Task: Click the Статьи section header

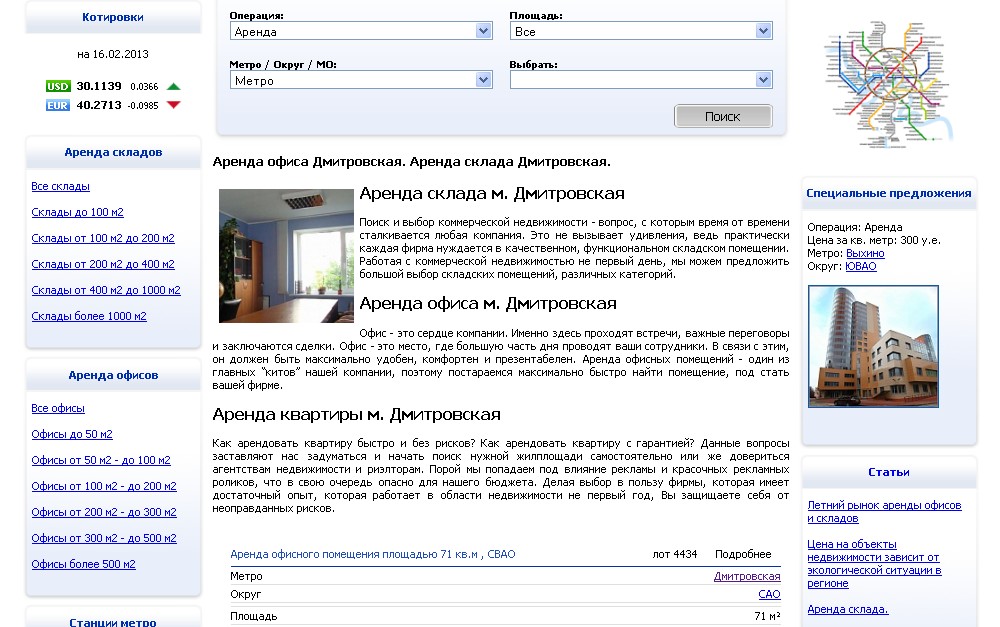Action: pyautogui.click(x=888, y=473)
